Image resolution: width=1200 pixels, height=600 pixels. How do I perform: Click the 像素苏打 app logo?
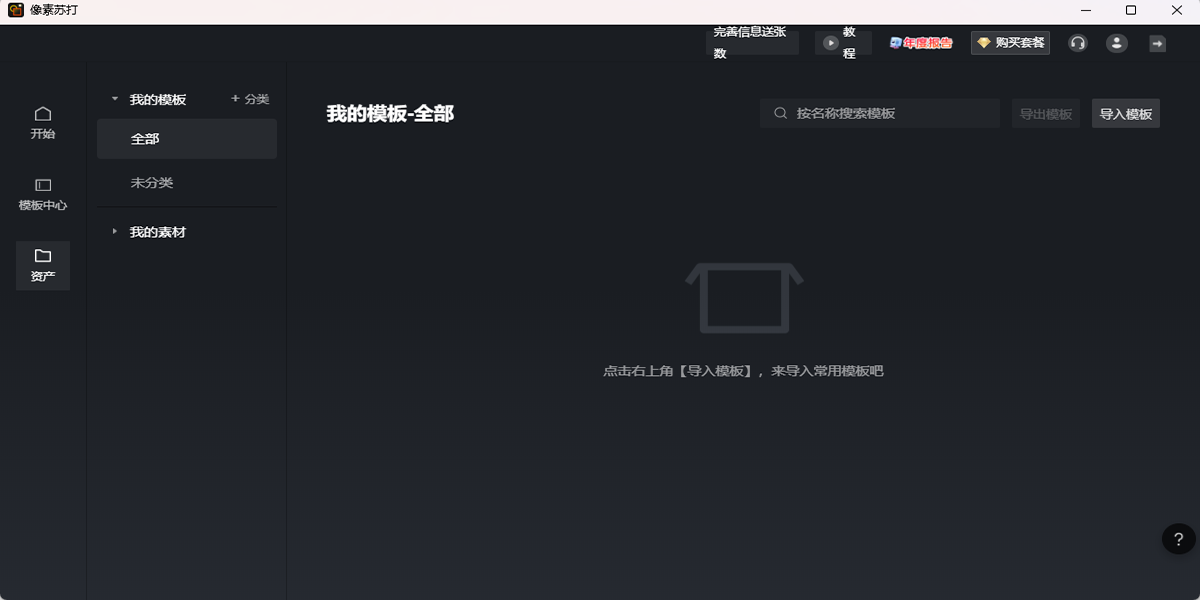coord(14,9)
